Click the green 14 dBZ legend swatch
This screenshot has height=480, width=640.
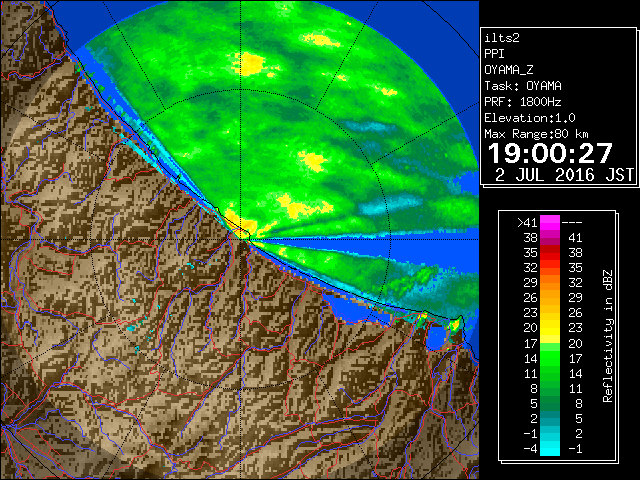coord(550,358)
